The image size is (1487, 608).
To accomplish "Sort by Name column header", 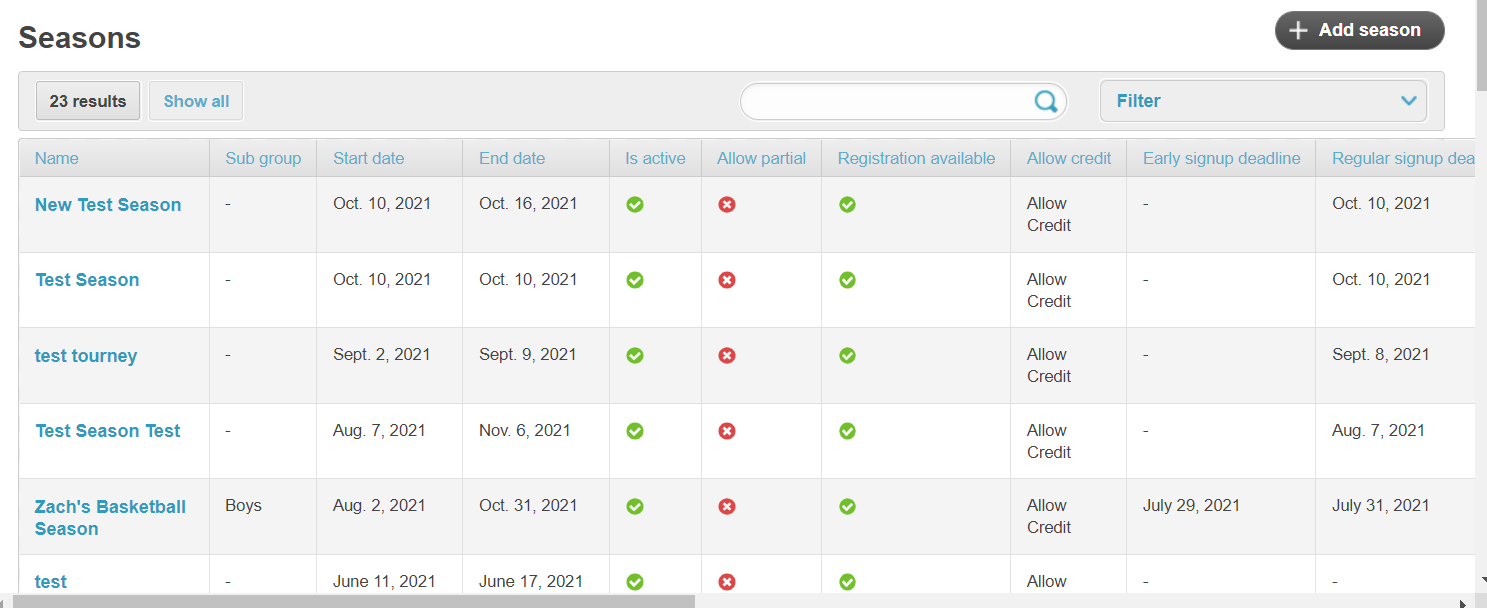I will (56, 158).
